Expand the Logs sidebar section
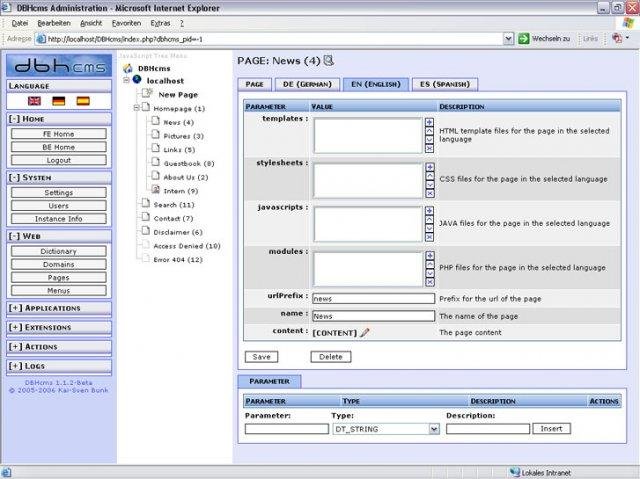640x479 pixels. click(16, 366)
